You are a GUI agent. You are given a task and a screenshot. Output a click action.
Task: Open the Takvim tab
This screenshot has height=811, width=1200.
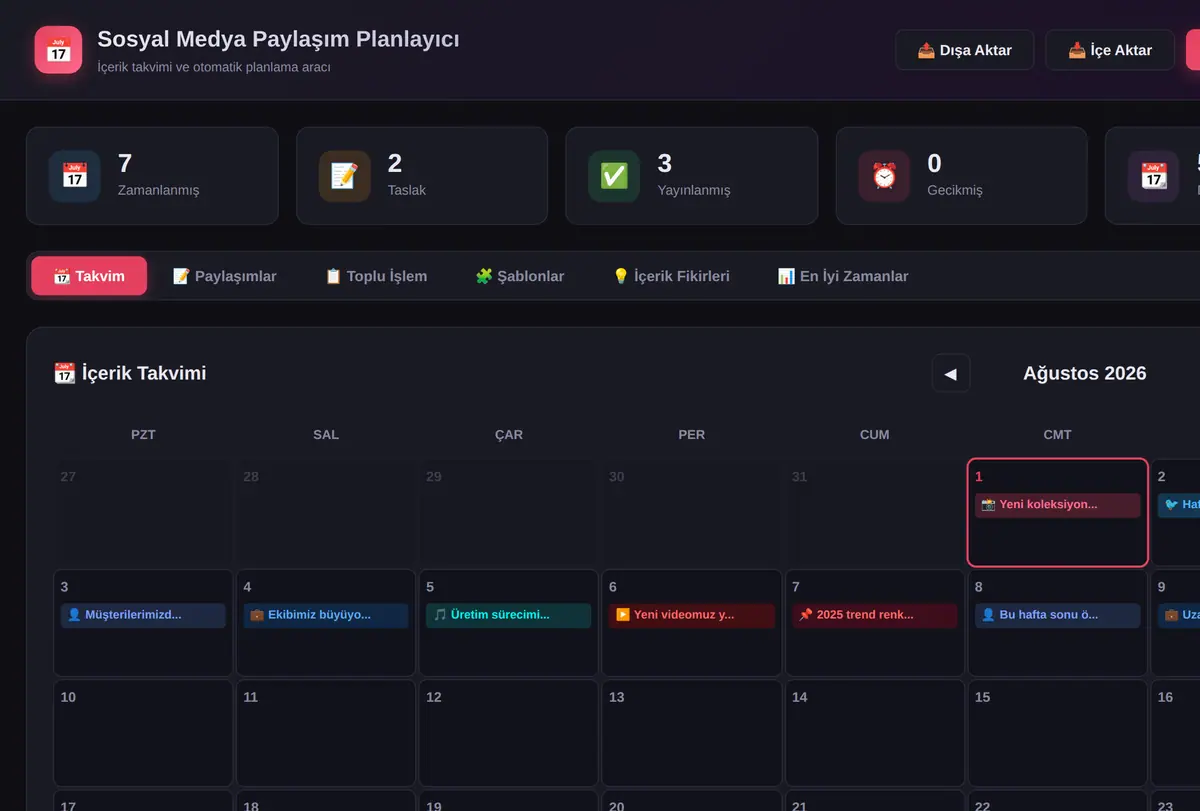[x=89, y=276]
